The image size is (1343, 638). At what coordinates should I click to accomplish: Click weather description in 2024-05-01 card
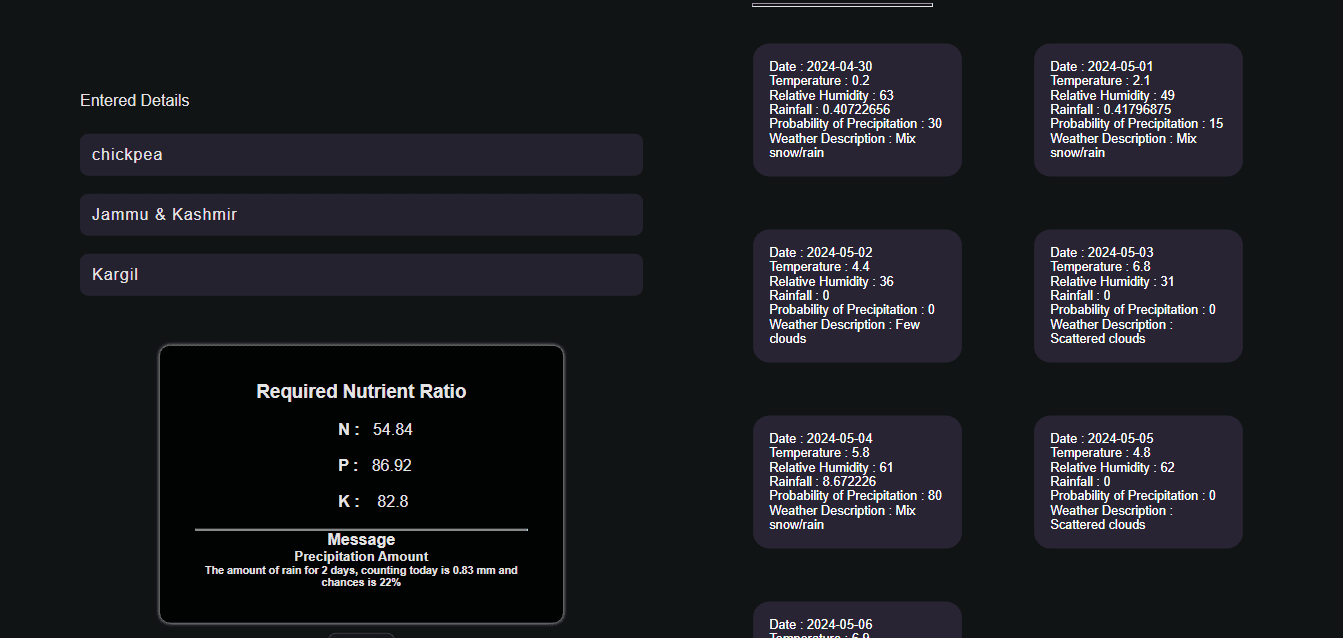tap(1123, 146)
